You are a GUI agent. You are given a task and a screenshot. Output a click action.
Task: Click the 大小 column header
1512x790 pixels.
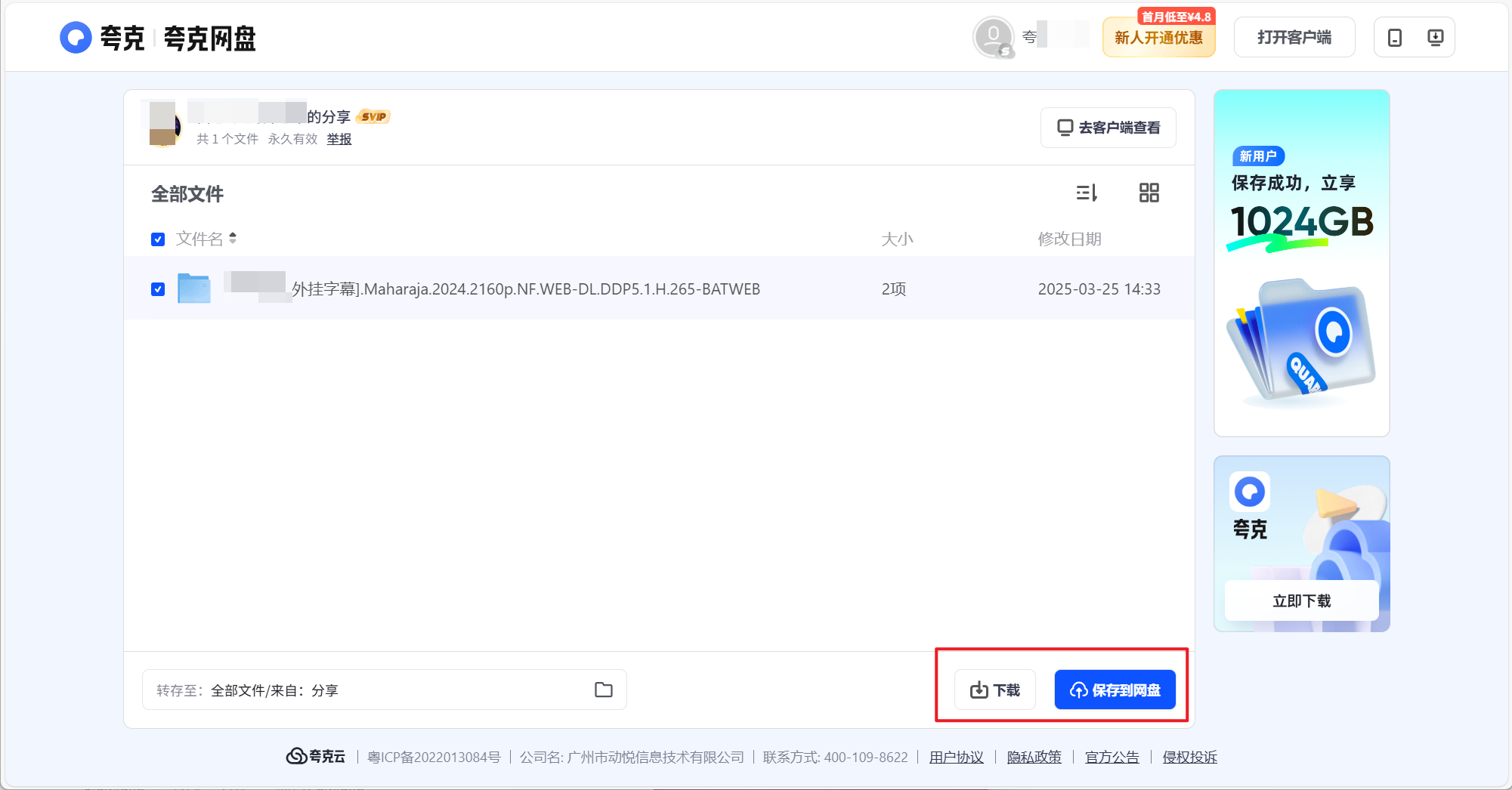897,239
